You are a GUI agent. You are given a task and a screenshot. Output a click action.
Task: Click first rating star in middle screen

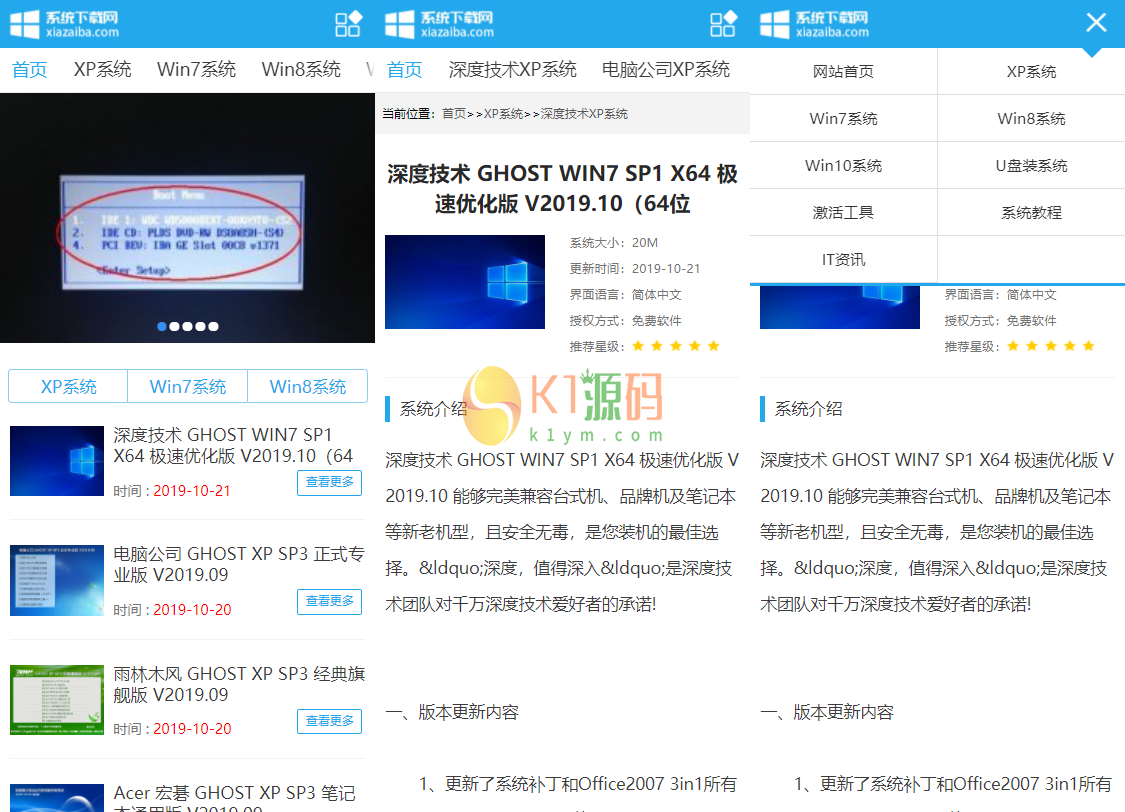(x=638, y=346)
